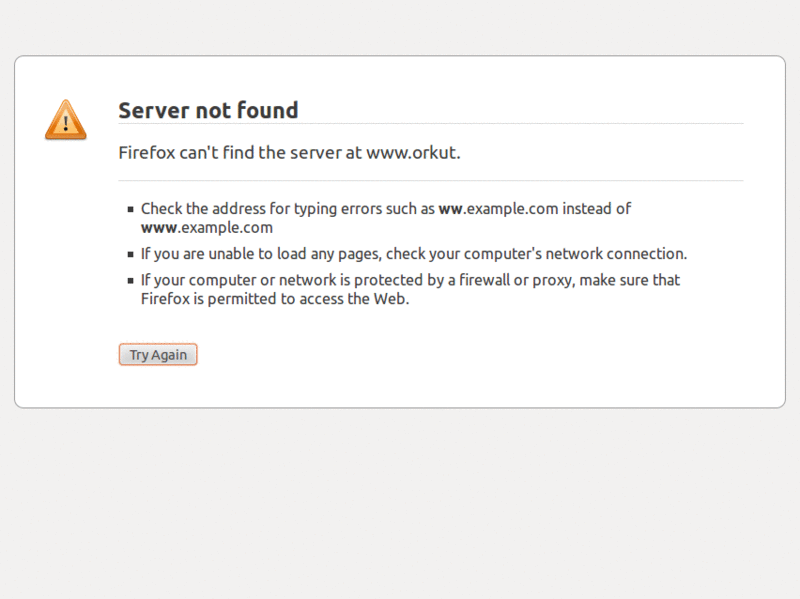
Task: Click the www.orkut. address text
Action: [x=412, y=153]
